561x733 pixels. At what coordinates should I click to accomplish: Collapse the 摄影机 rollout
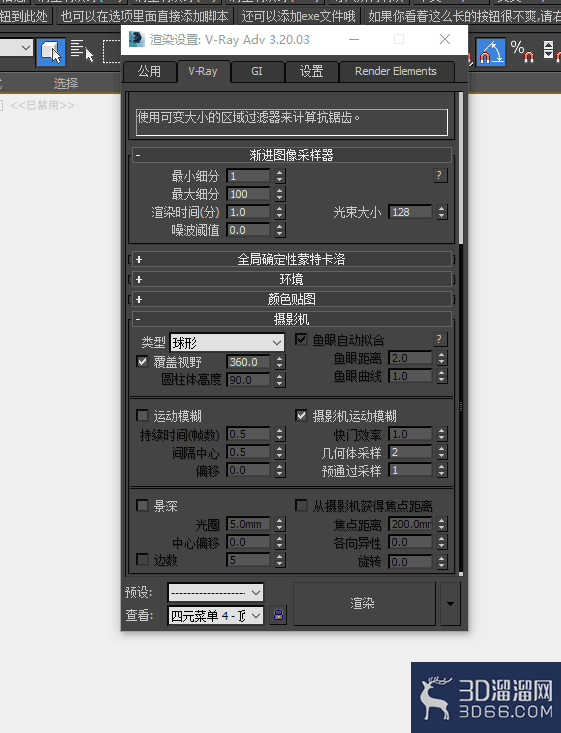[x=292, y=319]
